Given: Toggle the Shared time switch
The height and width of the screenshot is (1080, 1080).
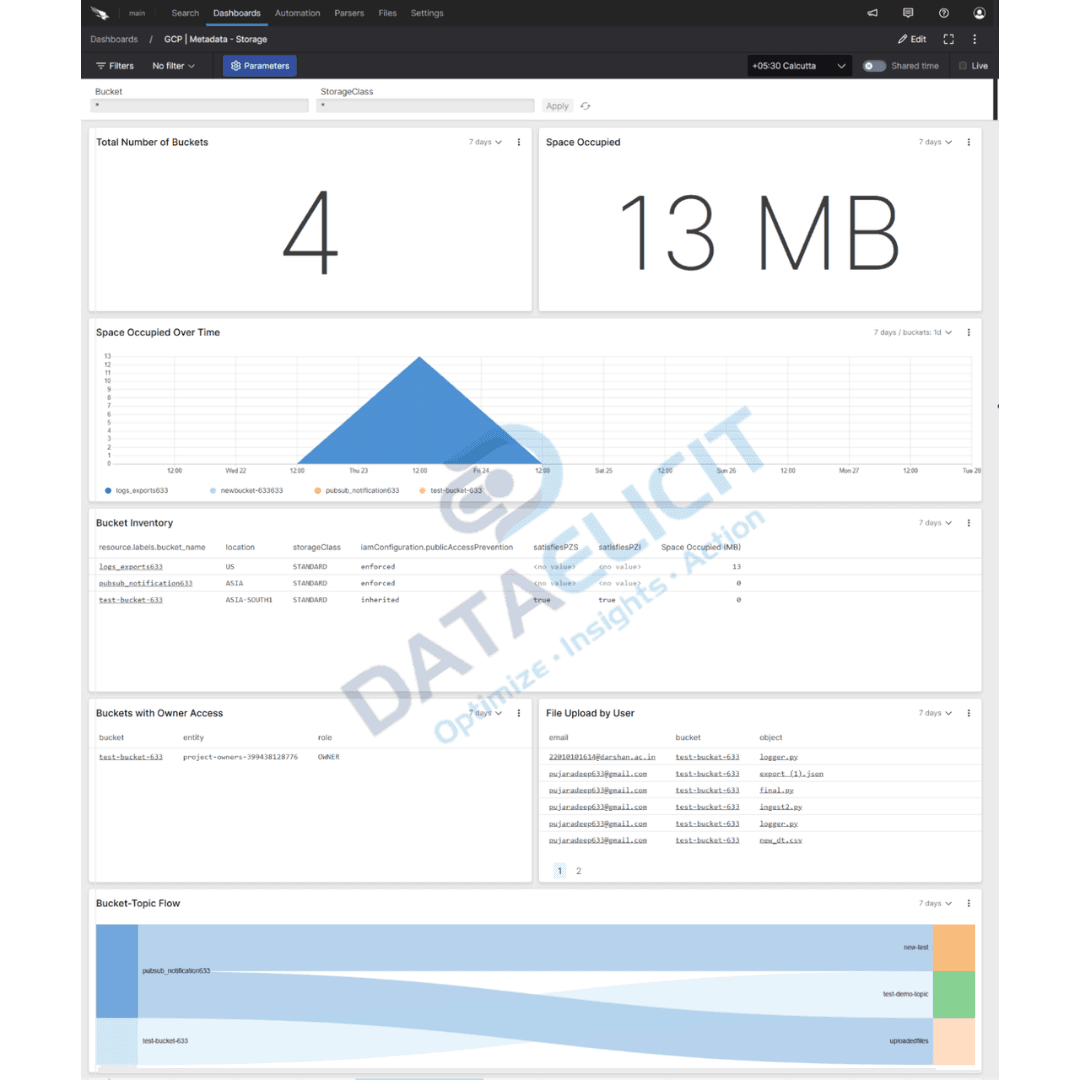Looking at the screenshot, I should (x=876, y=65).
